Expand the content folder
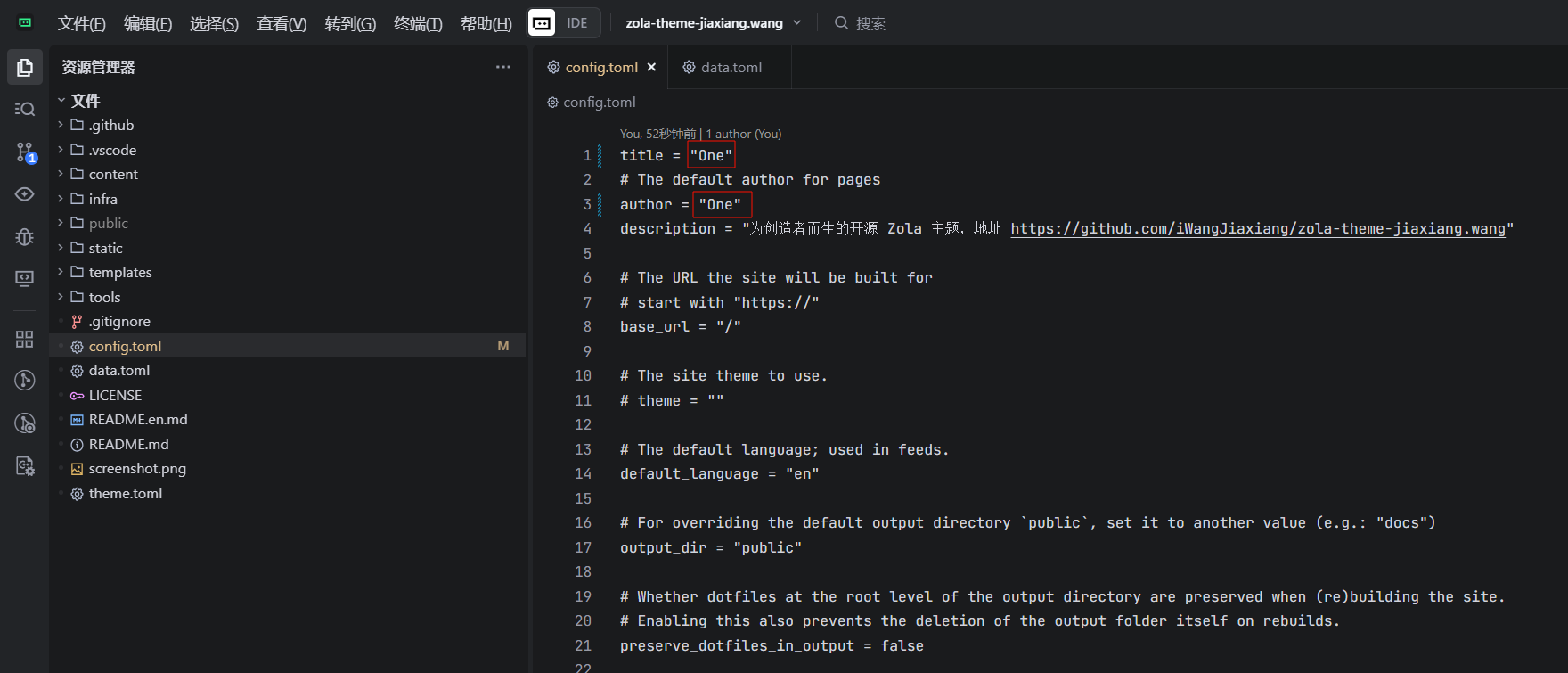 click(61, 174)
